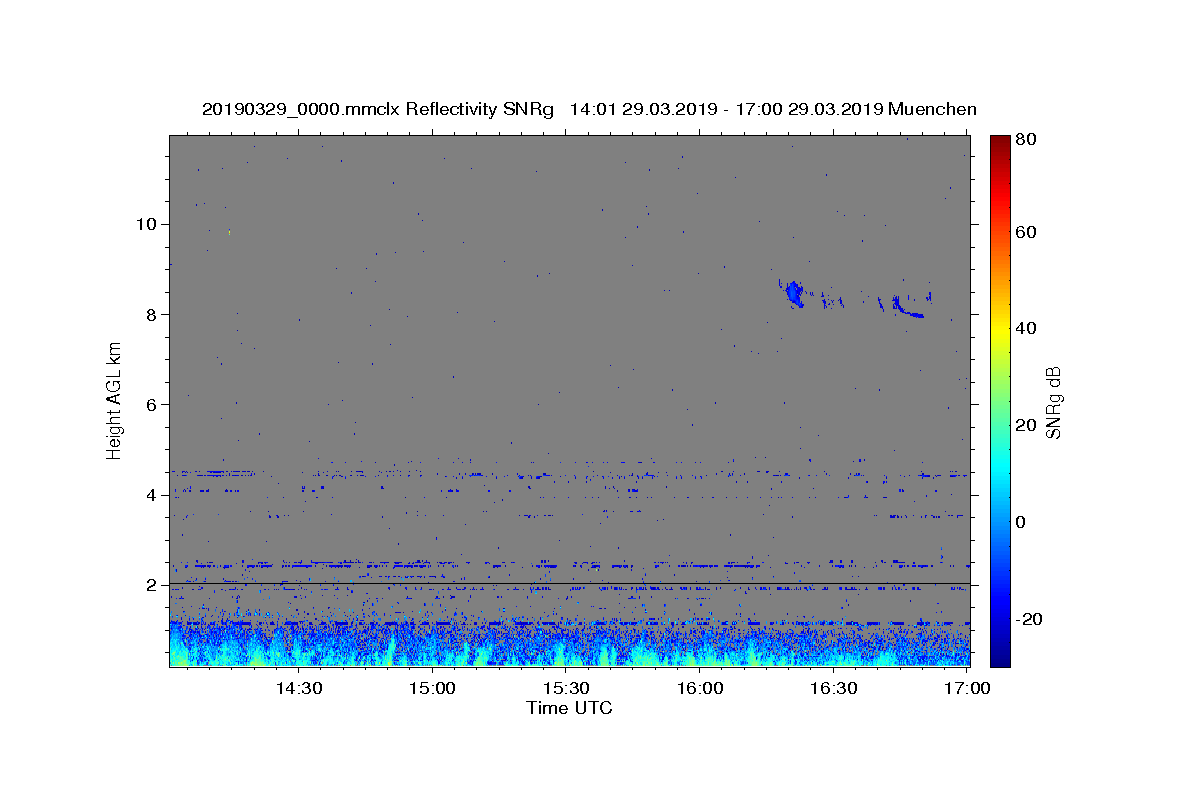Viewport: 1200px width, 800px height.
Task: Click the colorbar value 20
Action: pos(1028,425)
